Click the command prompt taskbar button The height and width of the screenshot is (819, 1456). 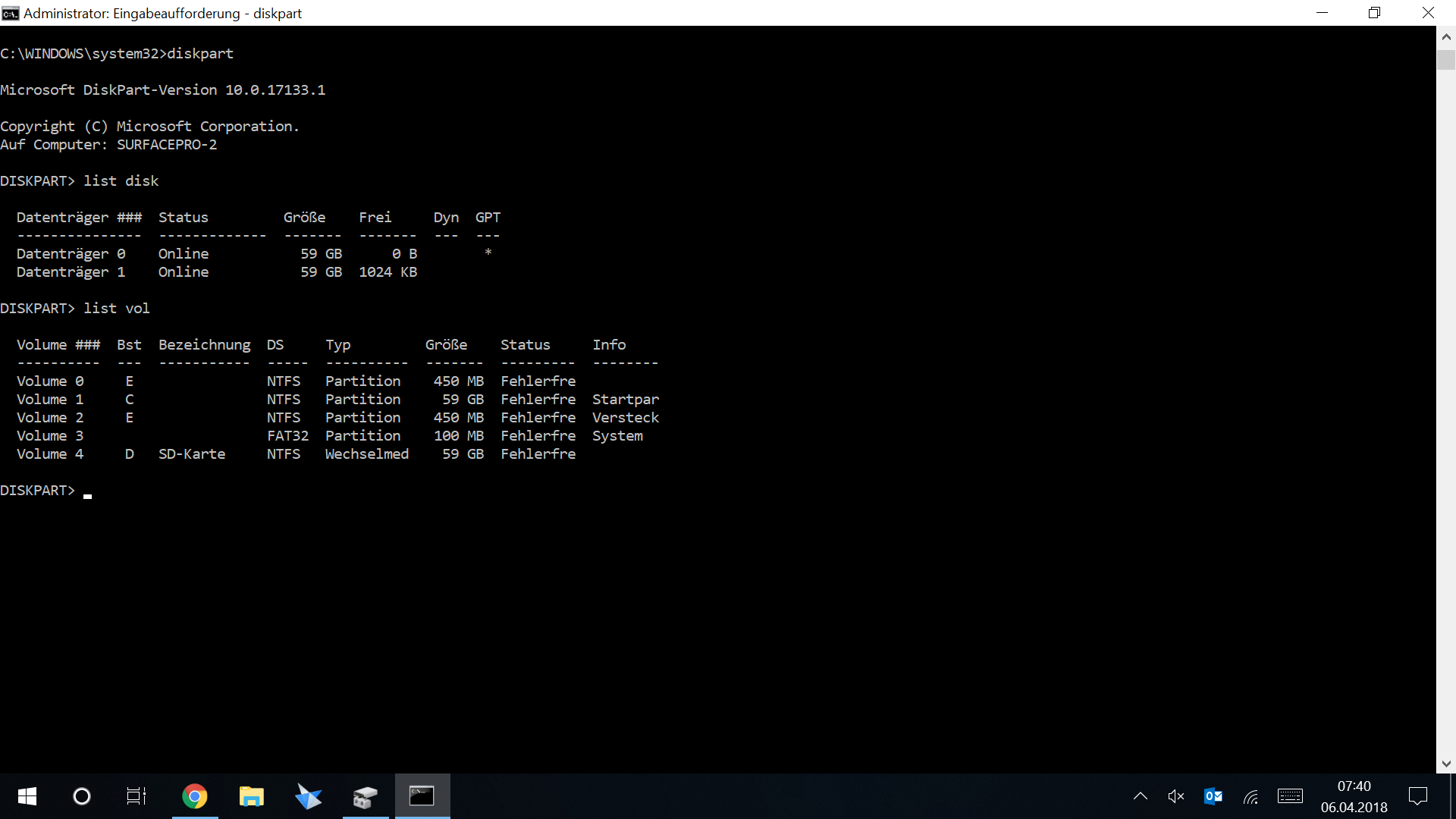[x=422, y=796]
